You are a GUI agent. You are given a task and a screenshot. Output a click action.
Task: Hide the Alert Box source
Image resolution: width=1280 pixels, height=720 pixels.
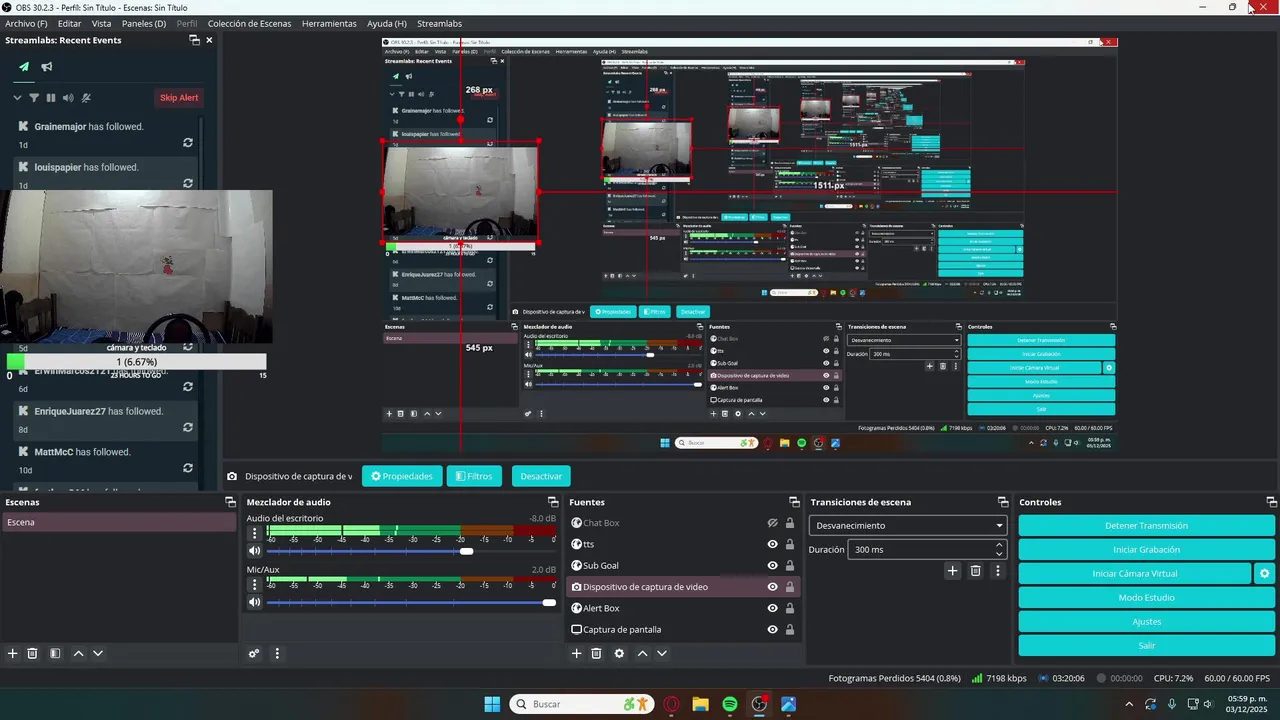tap(772, 608)
